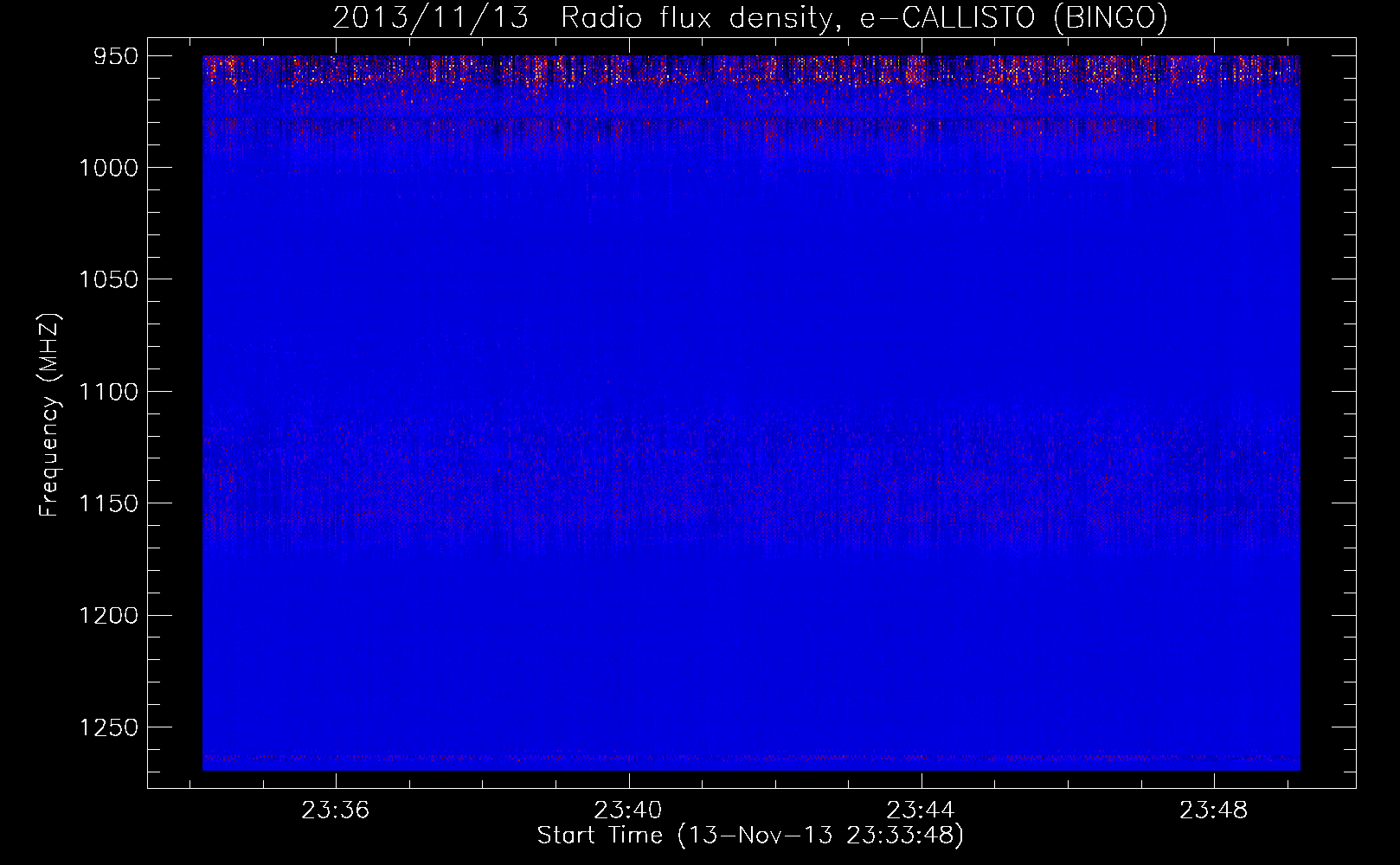Select the 950 frequency axis label

tap(116, 56)
